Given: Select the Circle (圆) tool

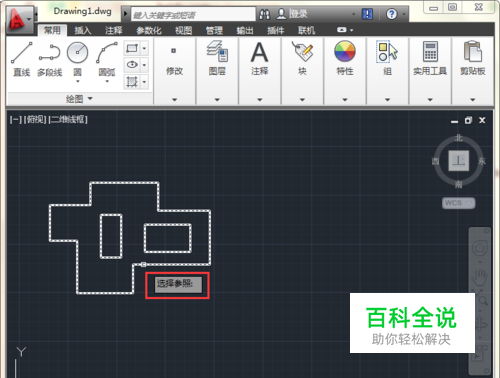Looking at the screenshot, I should tap(77, 59).
